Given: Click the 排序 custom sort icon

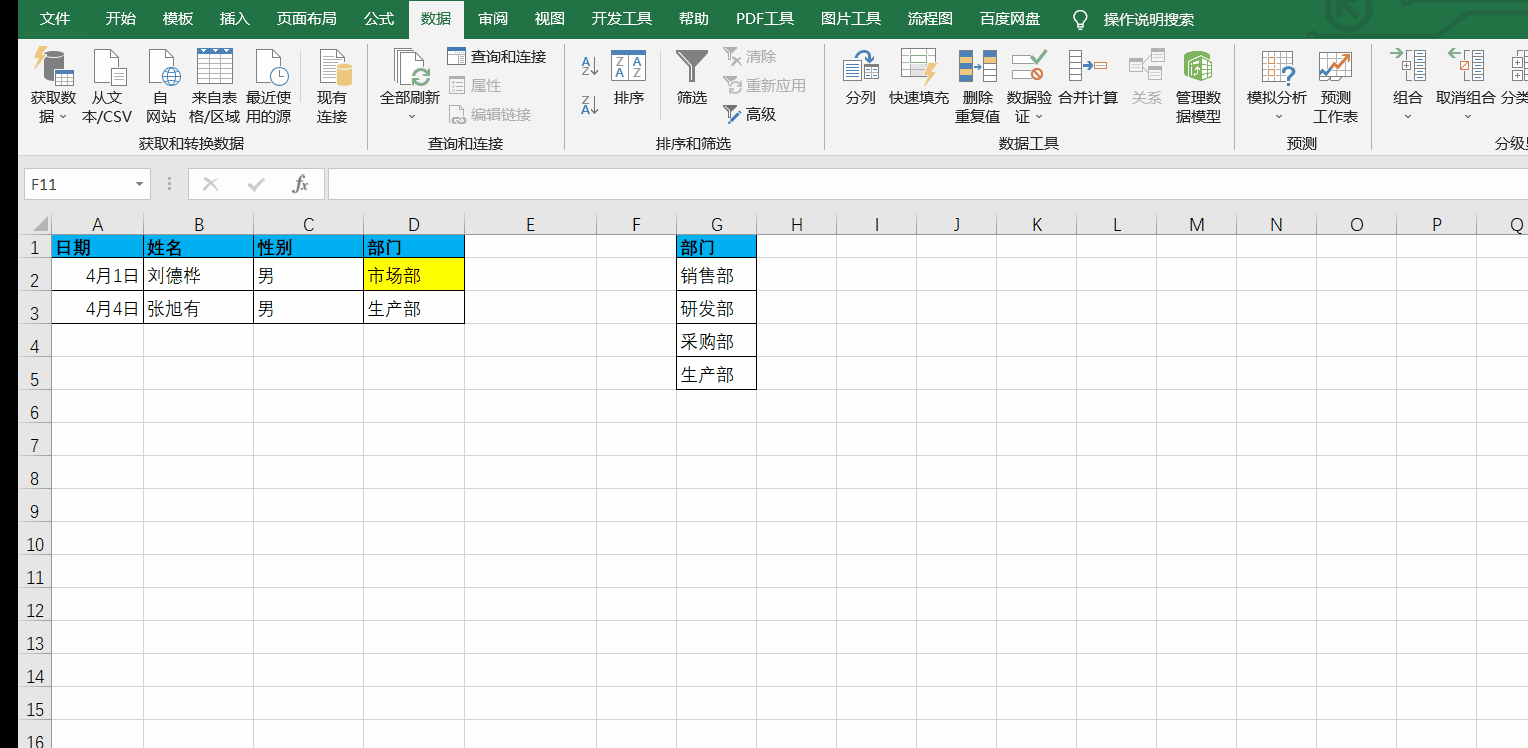Looking at the screenshot, I should pyautogui.click(x=629, y=68).
